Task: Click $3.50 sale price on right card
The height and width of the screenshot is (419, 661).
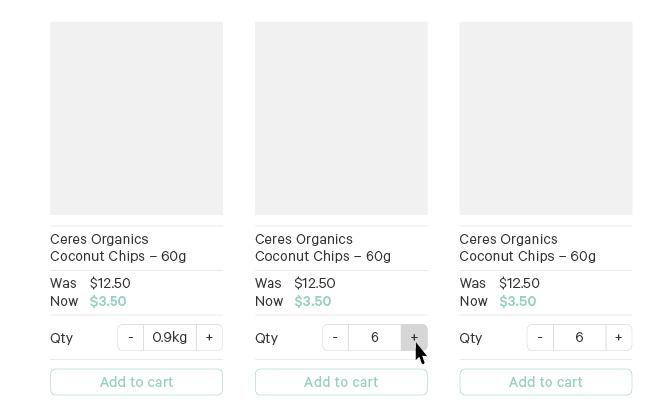Action: [517, 301]
